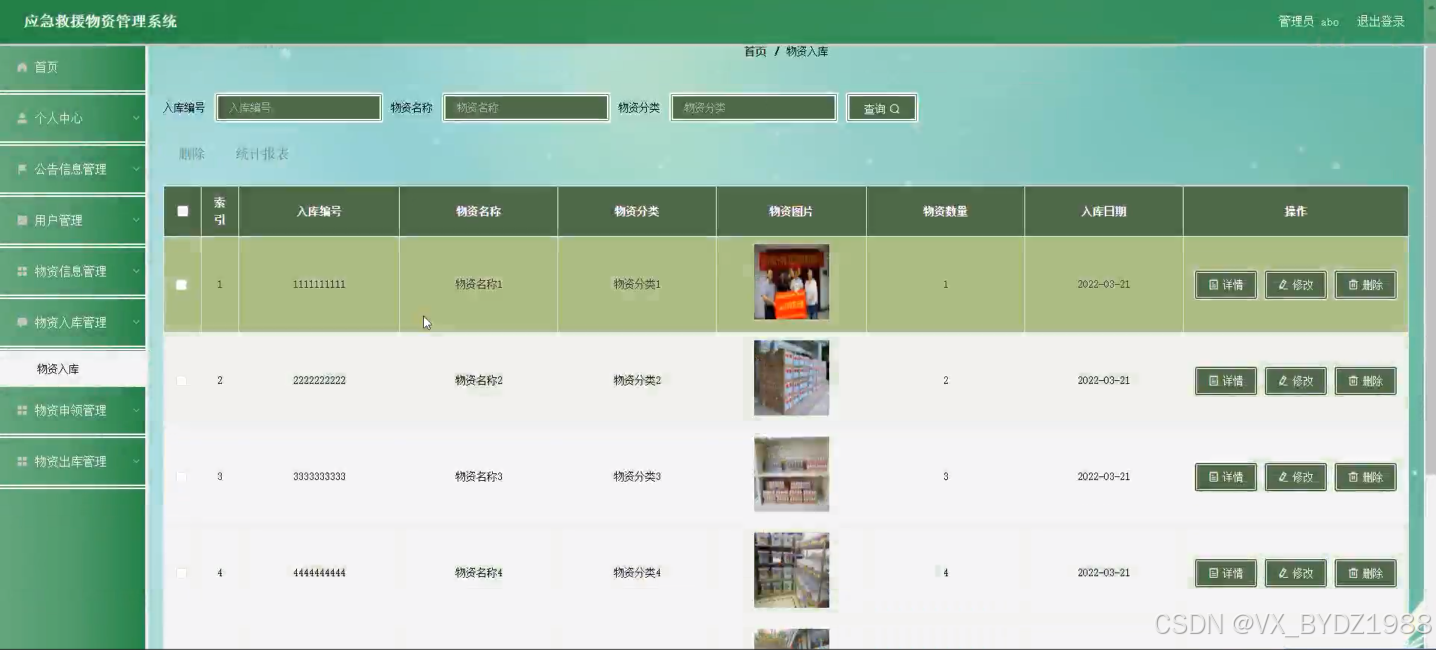Click 修改 for row 物资名称3
This screenshot has height=650, width=1436.
coord(1296,477)
